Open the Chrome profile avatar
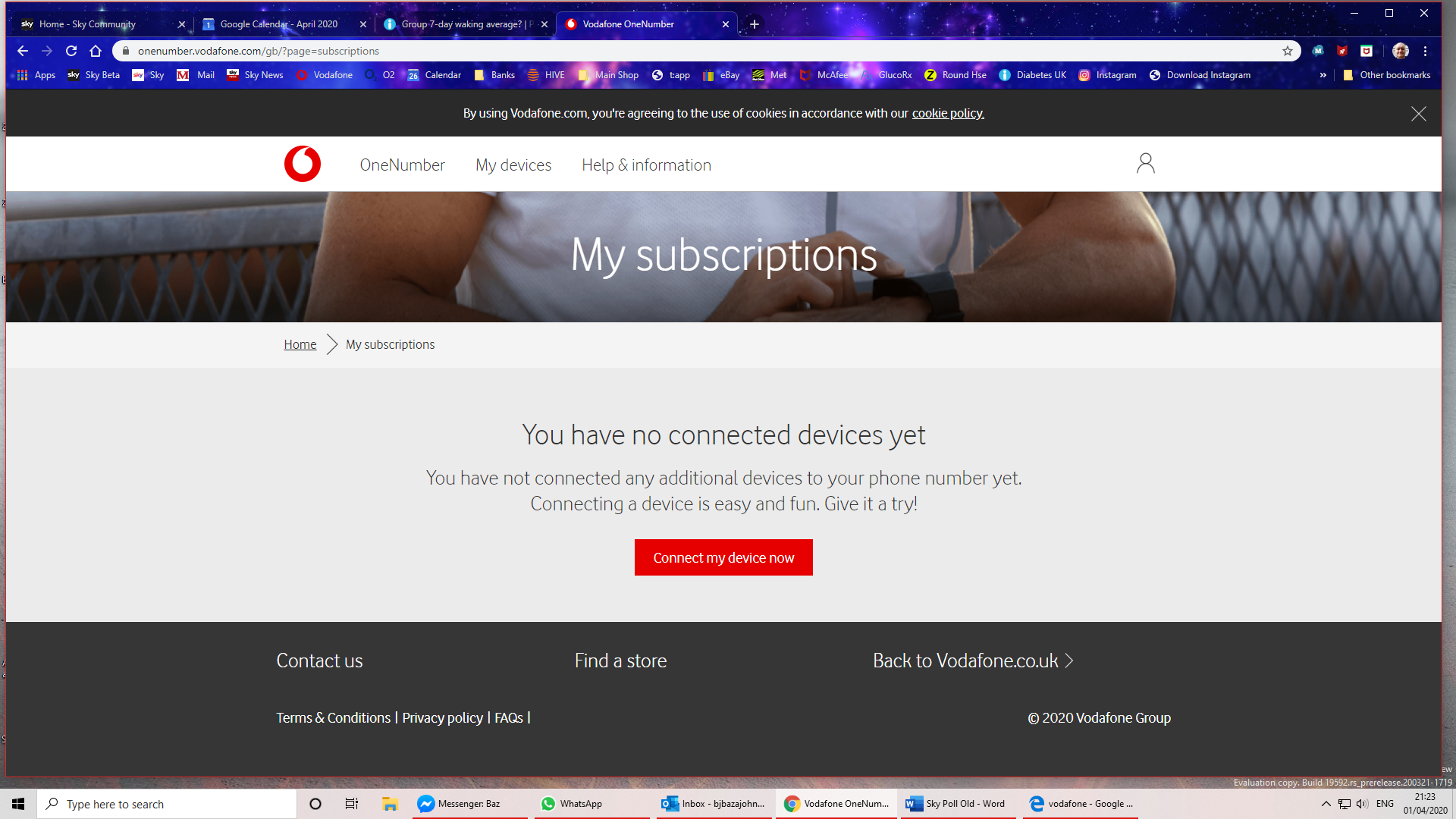Image resolution: width=1456 pixels, height=819 pixels. pos(1400,51)
